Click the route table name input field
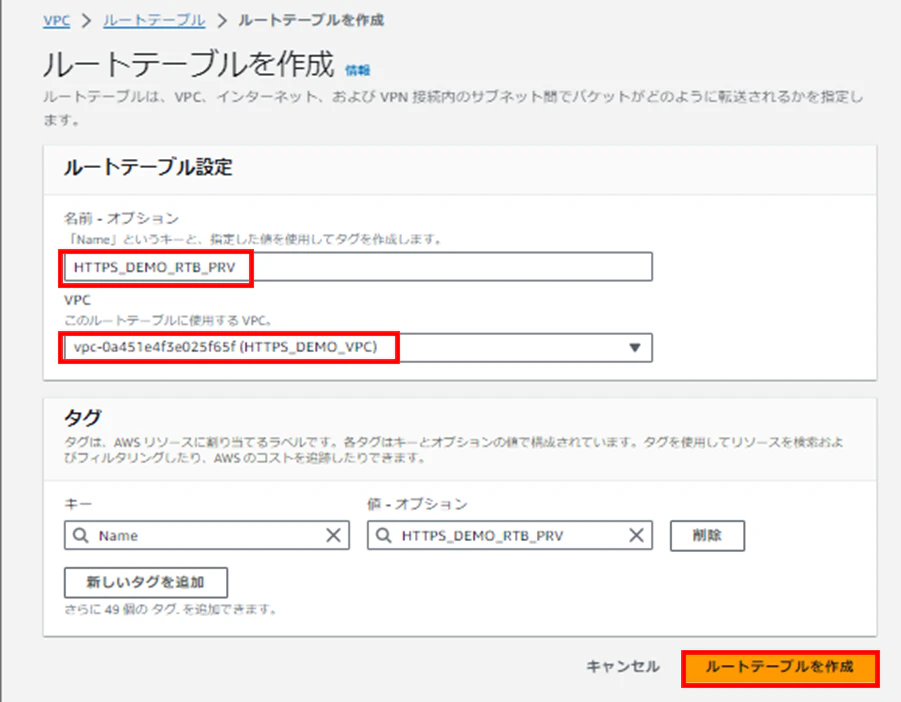 click(358, 267)
